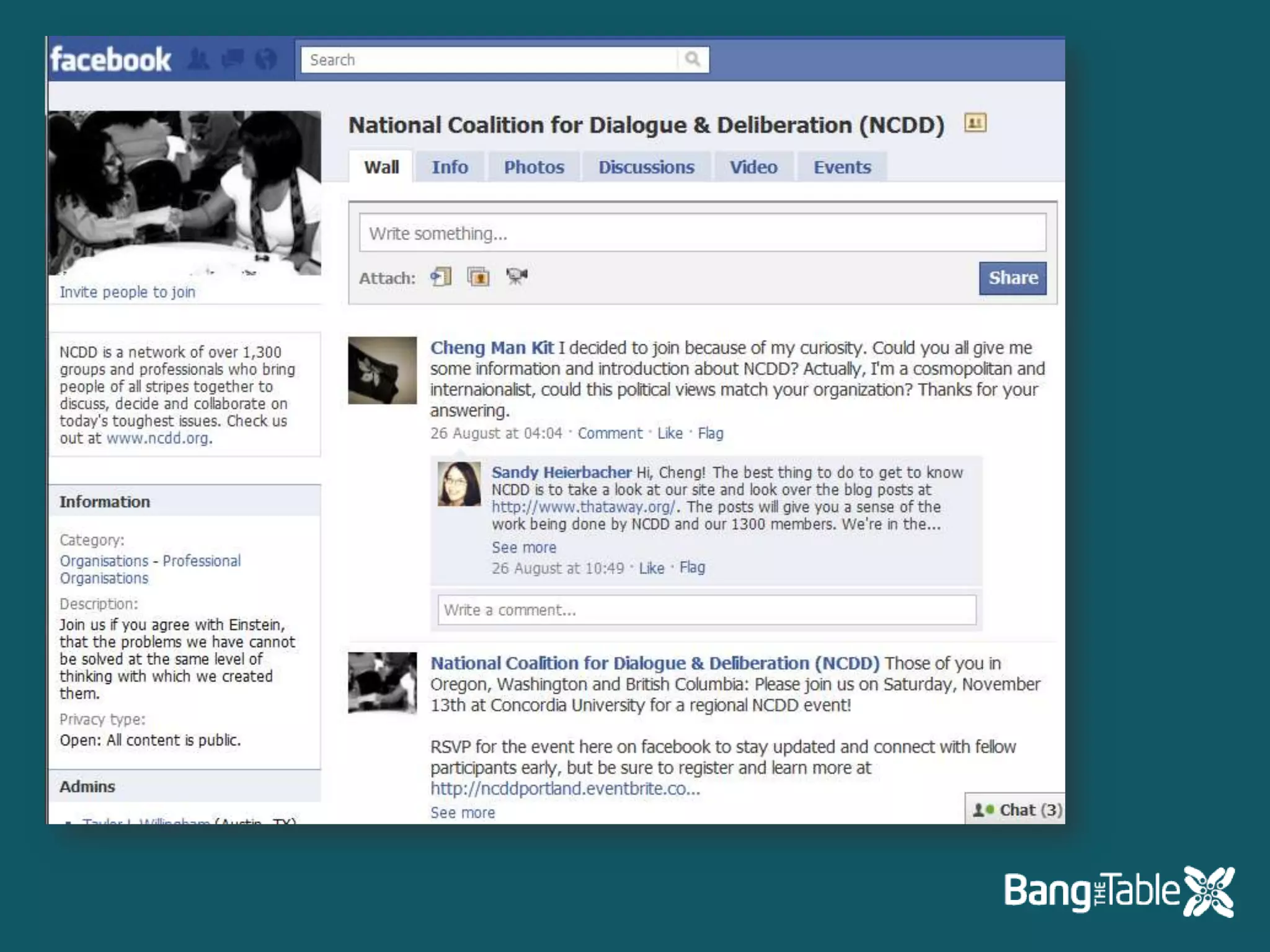Click Invite people to join link
Image resolution: width=1270 pixels, height=952 pixels.
(x=127, y=292)
